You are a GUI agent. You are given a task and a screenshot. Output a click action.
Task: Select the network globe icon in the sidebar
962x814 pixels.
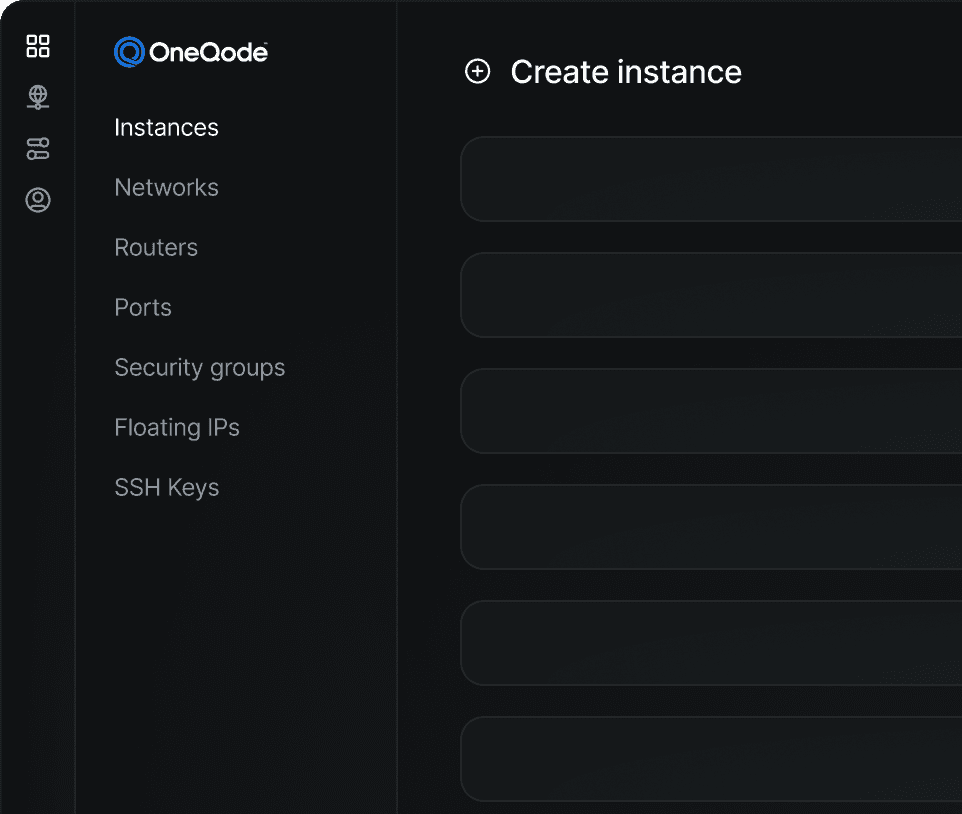point(38,97)
